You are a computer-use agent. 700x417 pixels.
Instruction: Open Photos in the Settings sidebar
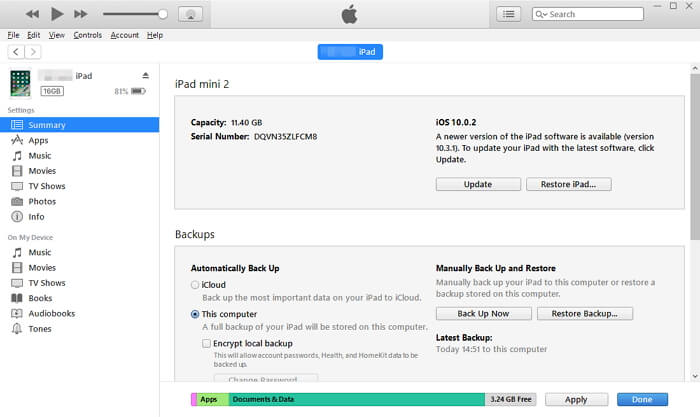pos(42,201)
